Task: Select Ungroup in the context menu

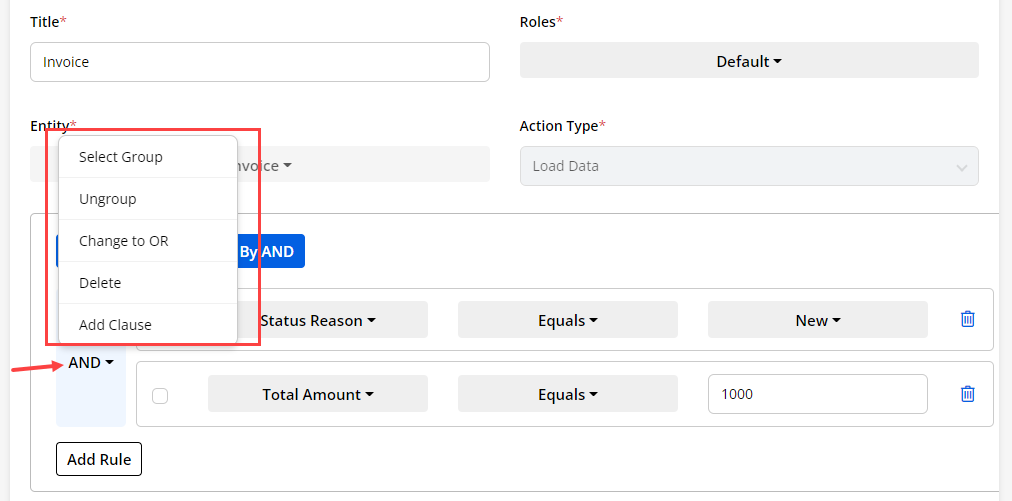Action: point(107,199)
